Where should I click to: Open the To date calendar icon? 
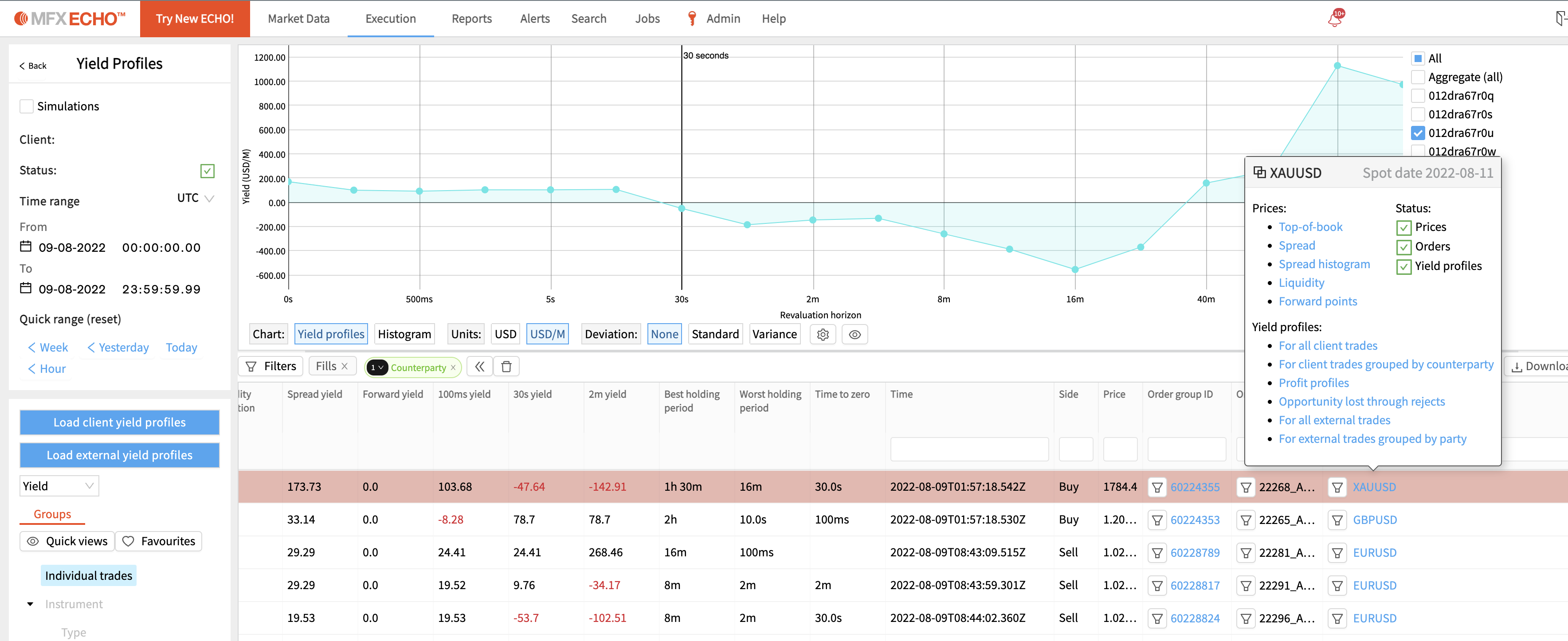[x=26, y=288]
